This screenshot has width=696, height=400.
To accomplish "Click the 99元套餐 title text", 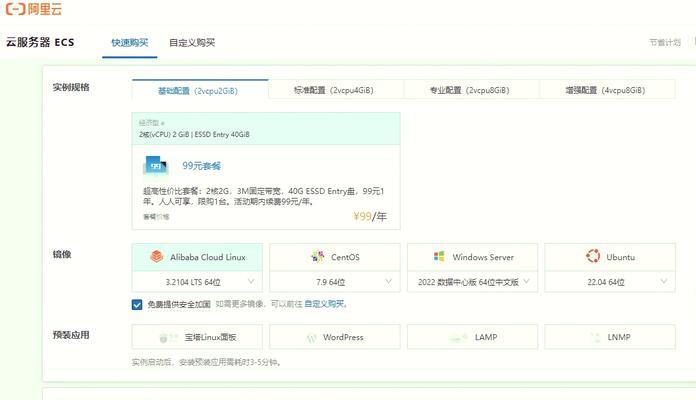I will (202, 166).
